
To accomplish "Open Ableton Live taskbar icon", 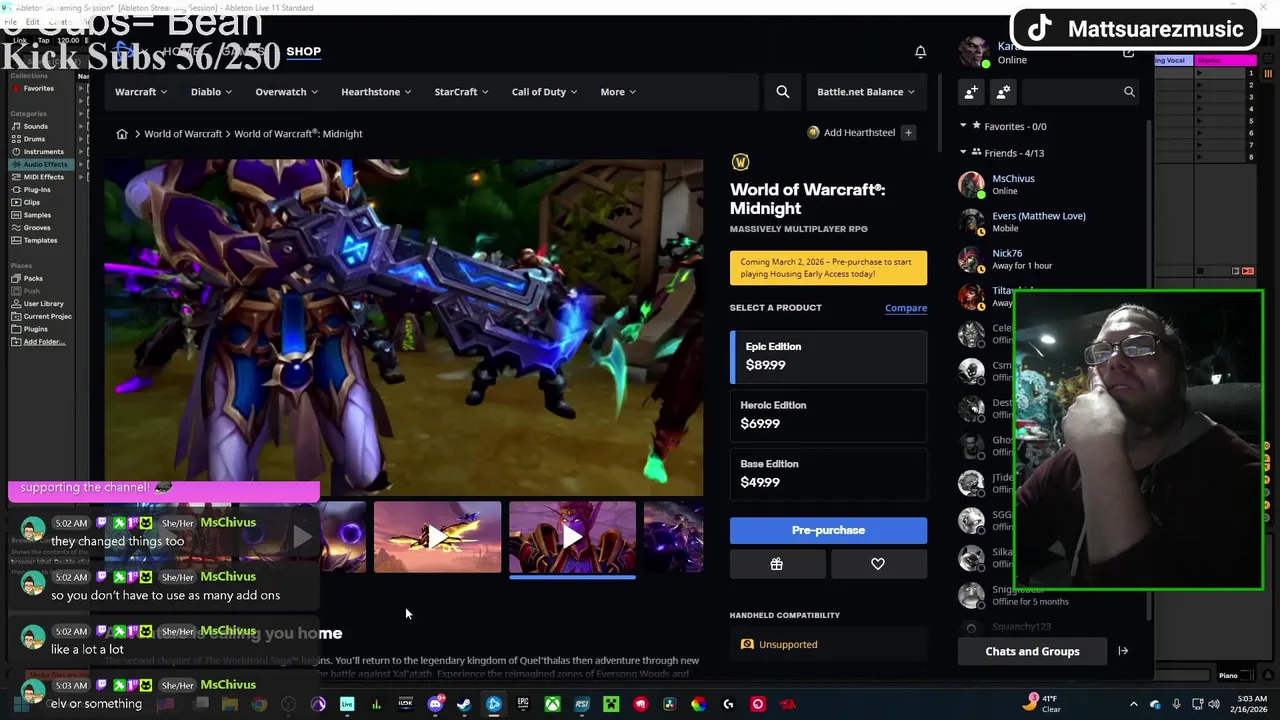I will [347, 704].
